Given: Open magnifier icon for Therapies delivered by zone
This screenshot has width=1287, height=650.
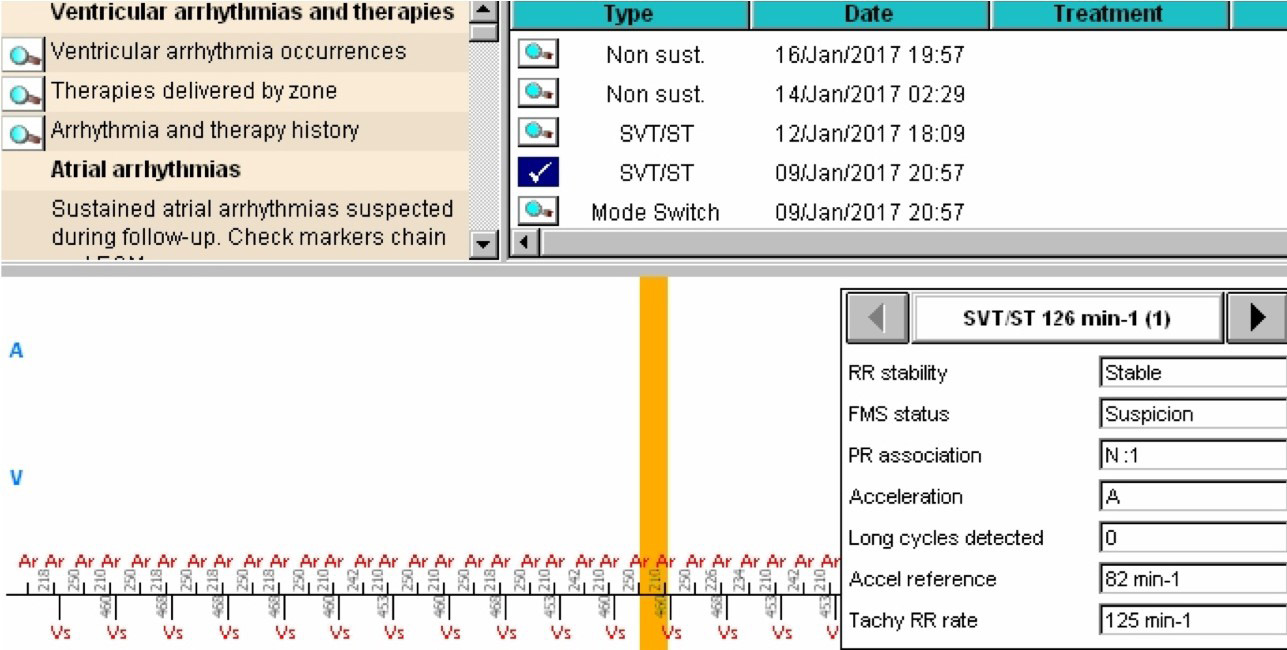Looking at the screenshot, I should click(x=22, y=94).
